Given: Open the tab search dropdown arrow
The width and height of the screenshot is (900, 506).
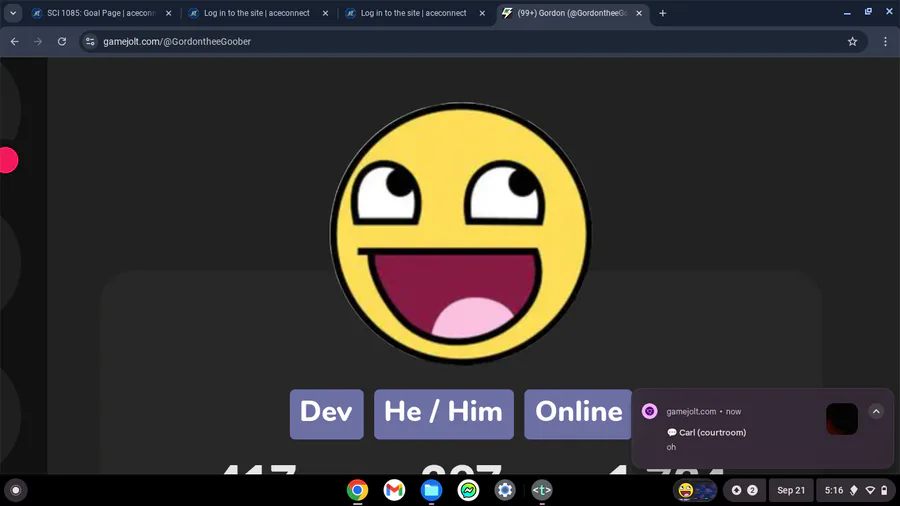Looking at the screenshot, I should click(x=13, y=13).
